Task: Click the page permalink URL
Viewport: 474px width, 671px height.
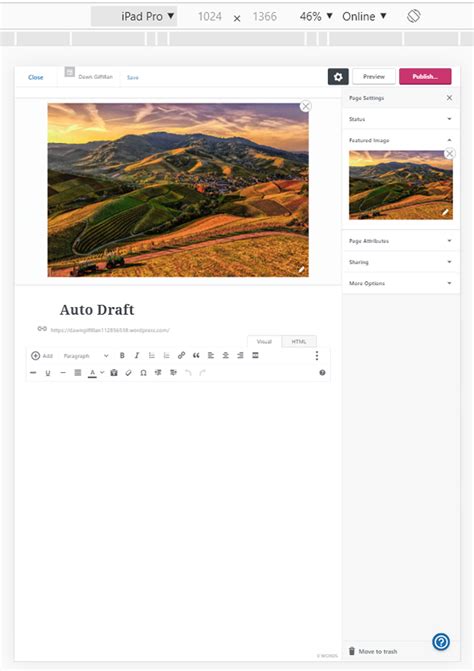Action: click(110, 330)
